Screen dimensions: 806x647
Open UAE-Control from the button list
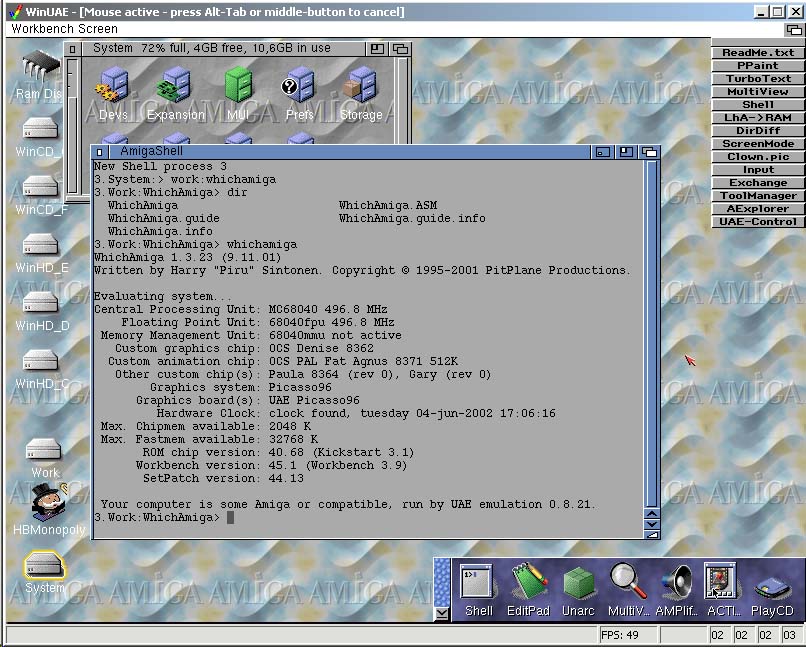(758, 222)
